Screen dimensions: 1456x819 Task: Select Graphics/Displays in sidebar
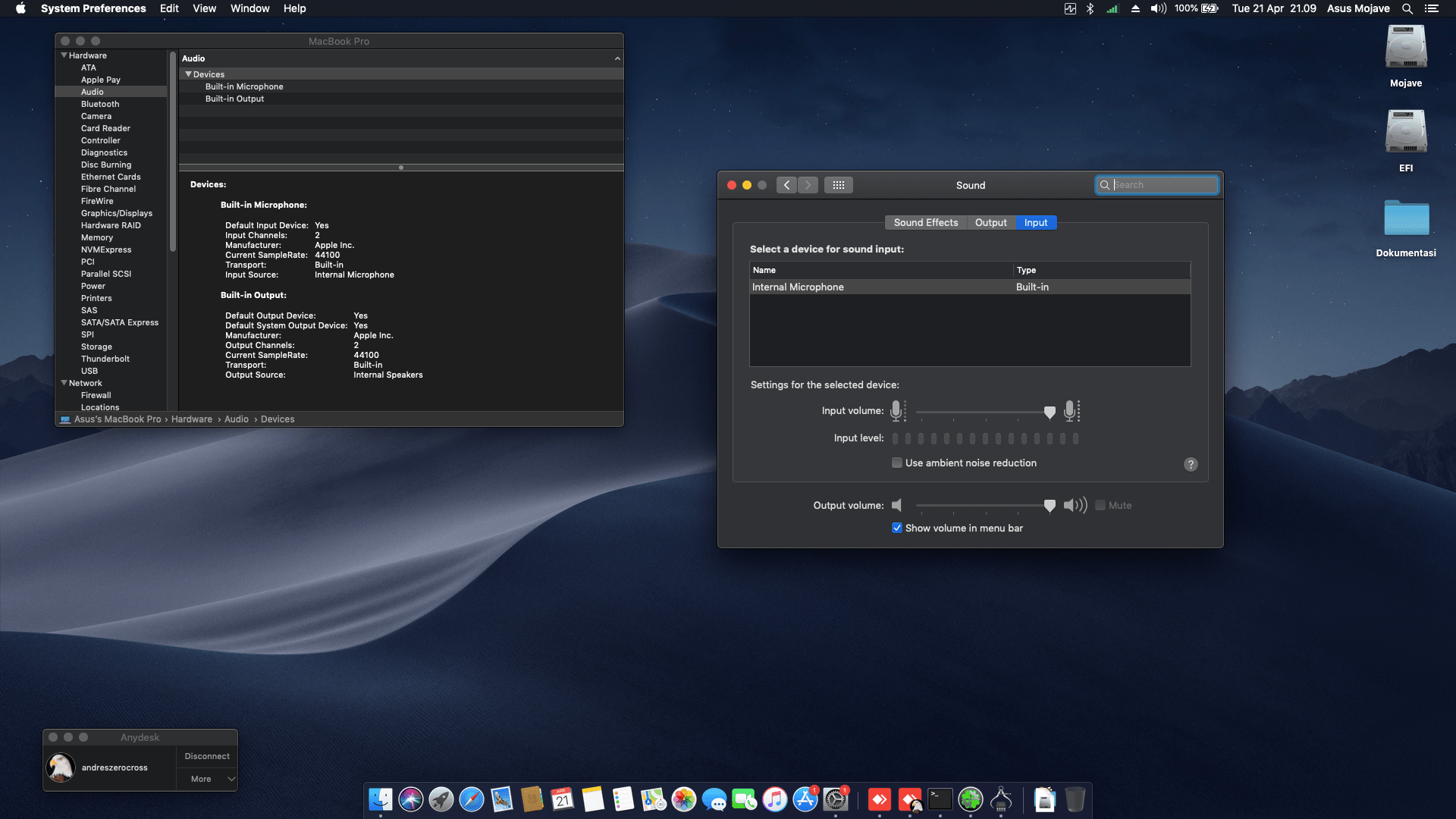coord(117,213)
